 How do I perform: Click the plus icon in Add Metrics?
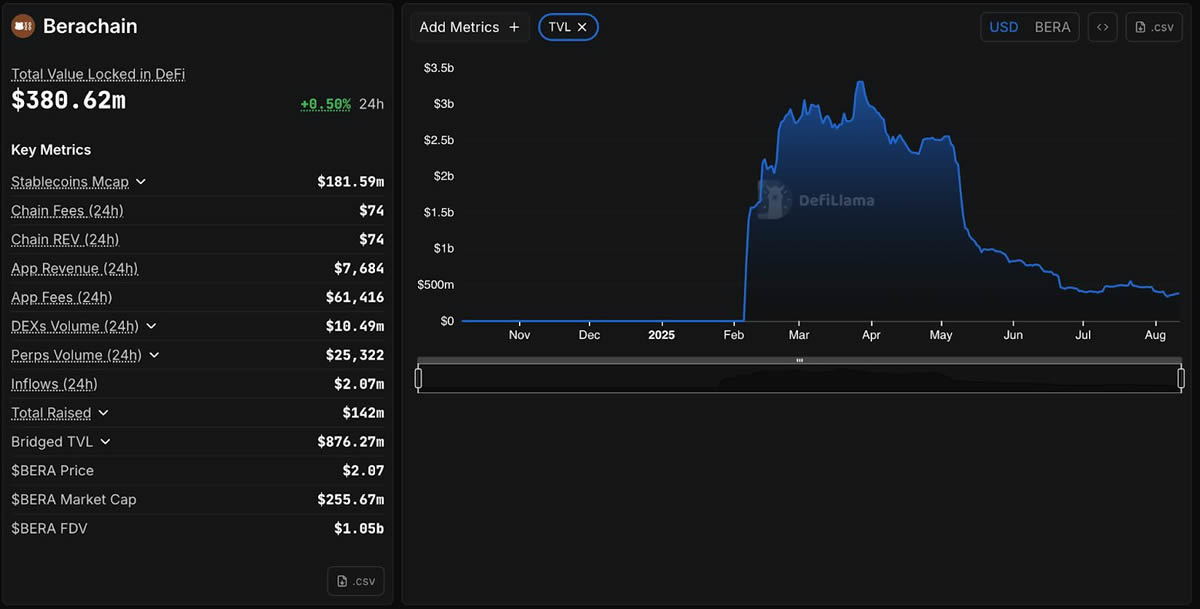514,27
